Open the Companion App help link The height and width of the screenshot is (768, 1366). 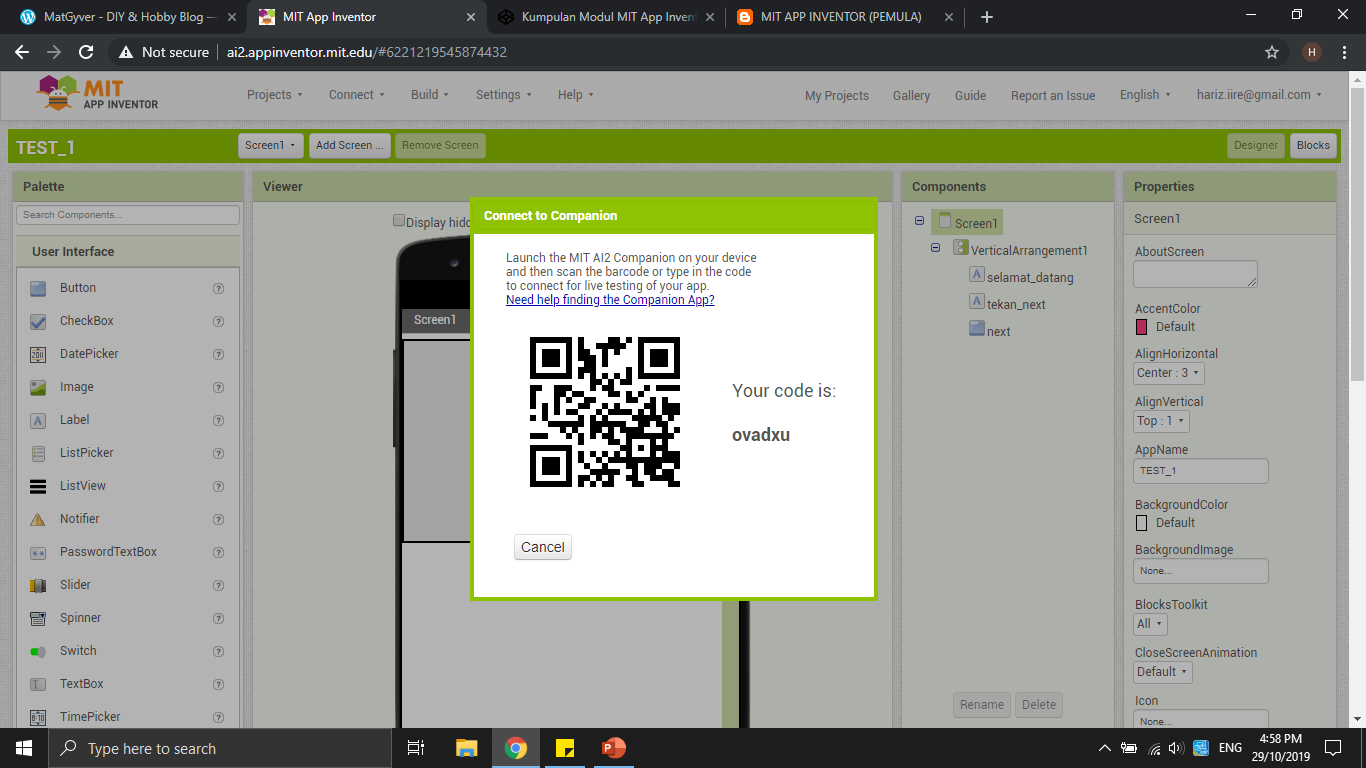point(610,300)
